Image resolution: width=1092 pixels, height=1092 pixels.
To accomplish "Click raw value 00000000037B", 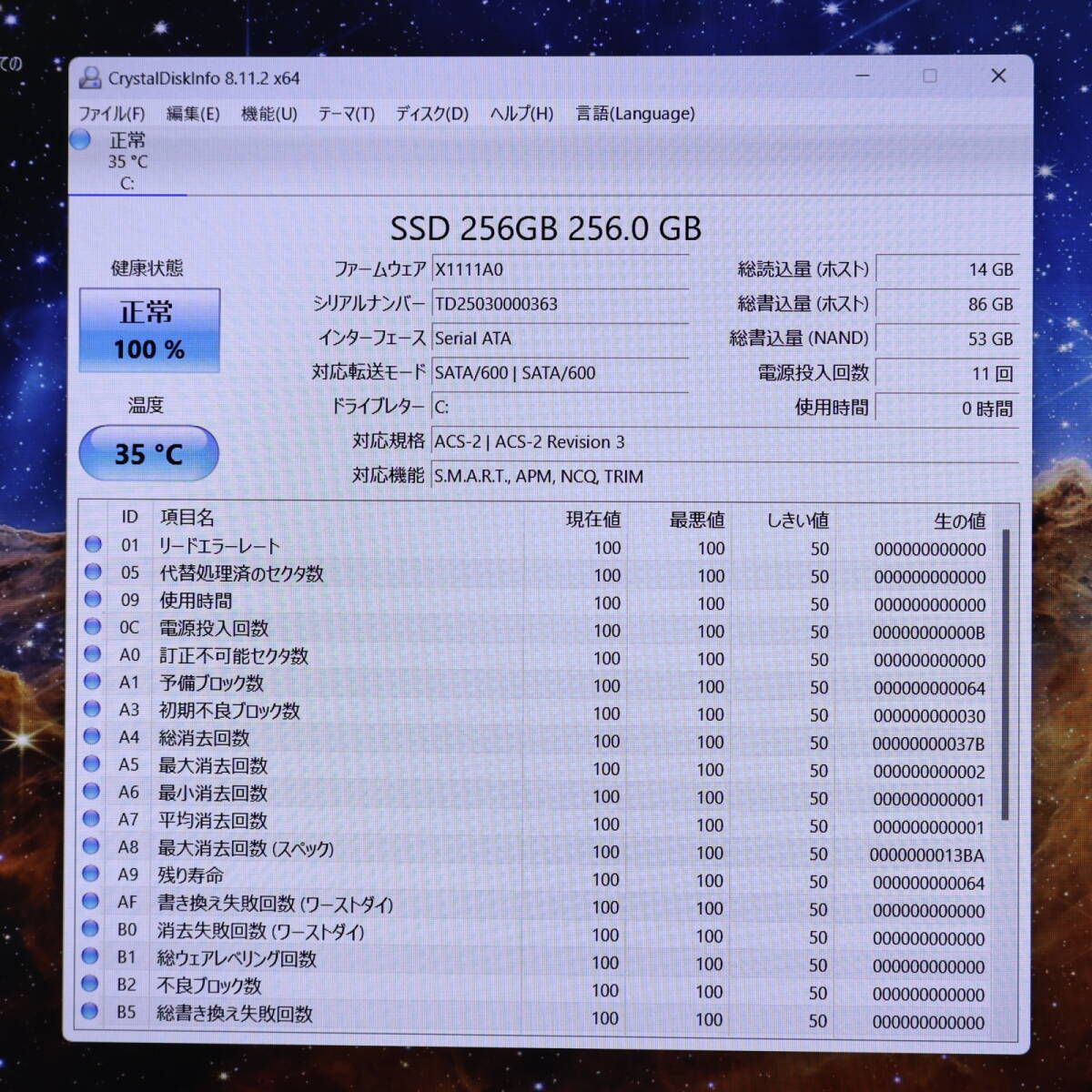I will [928, 743].
